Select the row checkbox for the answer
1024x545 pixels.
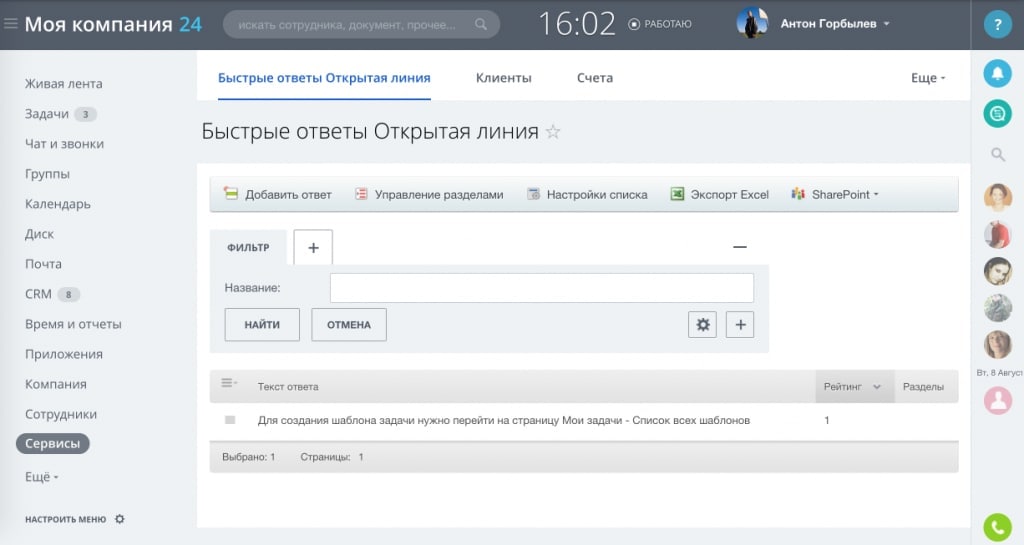[x=230, y=421]
